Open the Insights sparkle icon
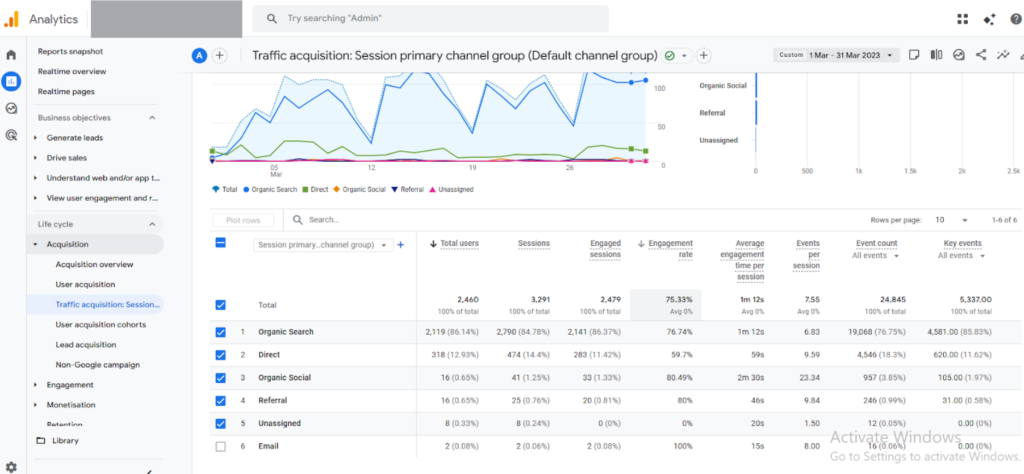The width and height of the screenshot is (1024, 474). tap(1002, 55)
